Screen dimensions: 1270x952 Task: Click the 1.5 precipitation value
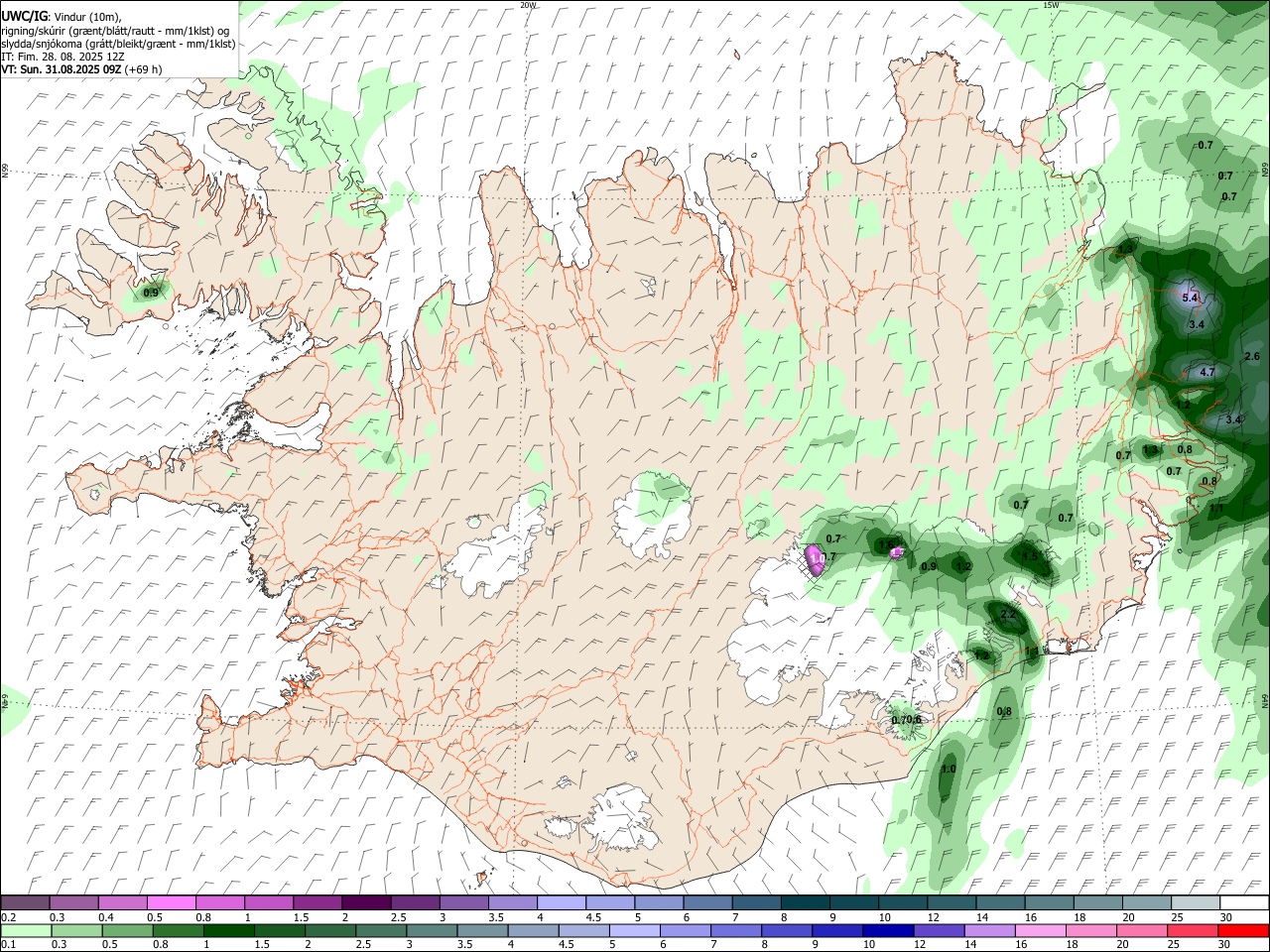click(1030, 556)
